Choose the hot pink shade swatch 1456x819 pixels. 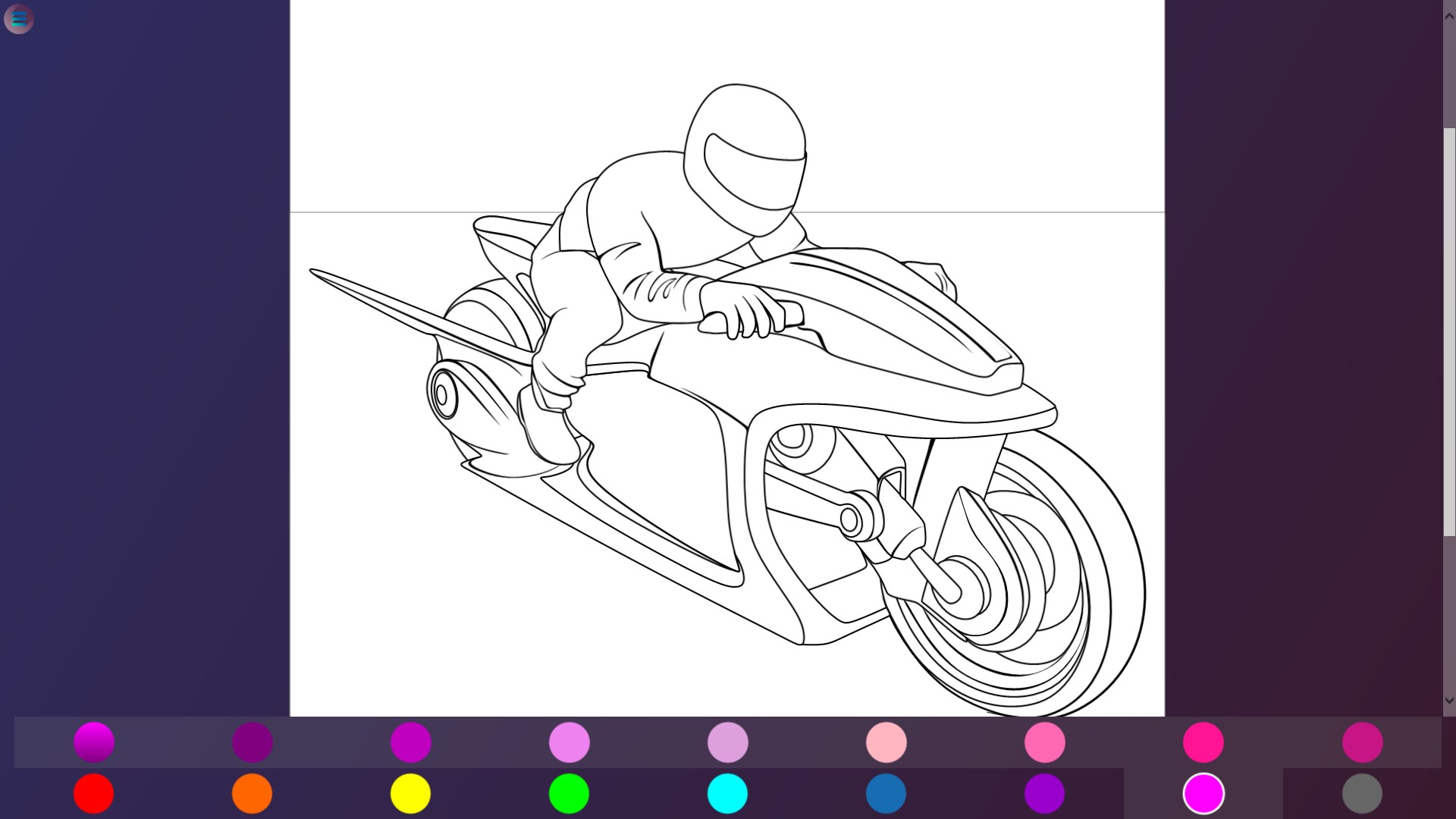pyautogui.click(x=1044, y=742)
